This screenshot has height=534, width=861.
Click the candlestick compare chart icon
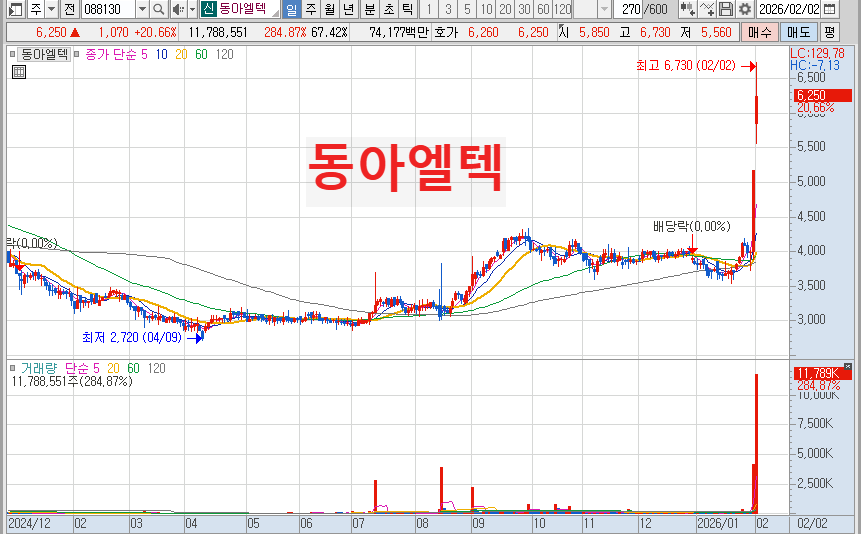[x=687, y=9]
